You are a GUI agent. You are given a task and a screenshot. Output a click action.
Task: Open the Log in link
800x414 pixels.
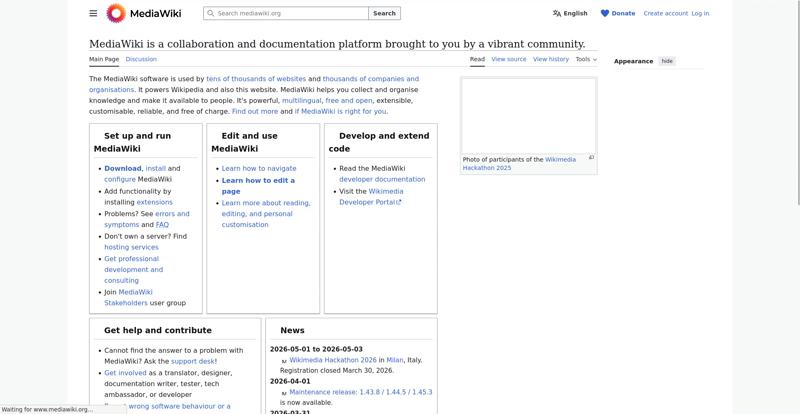pos(700,13)
